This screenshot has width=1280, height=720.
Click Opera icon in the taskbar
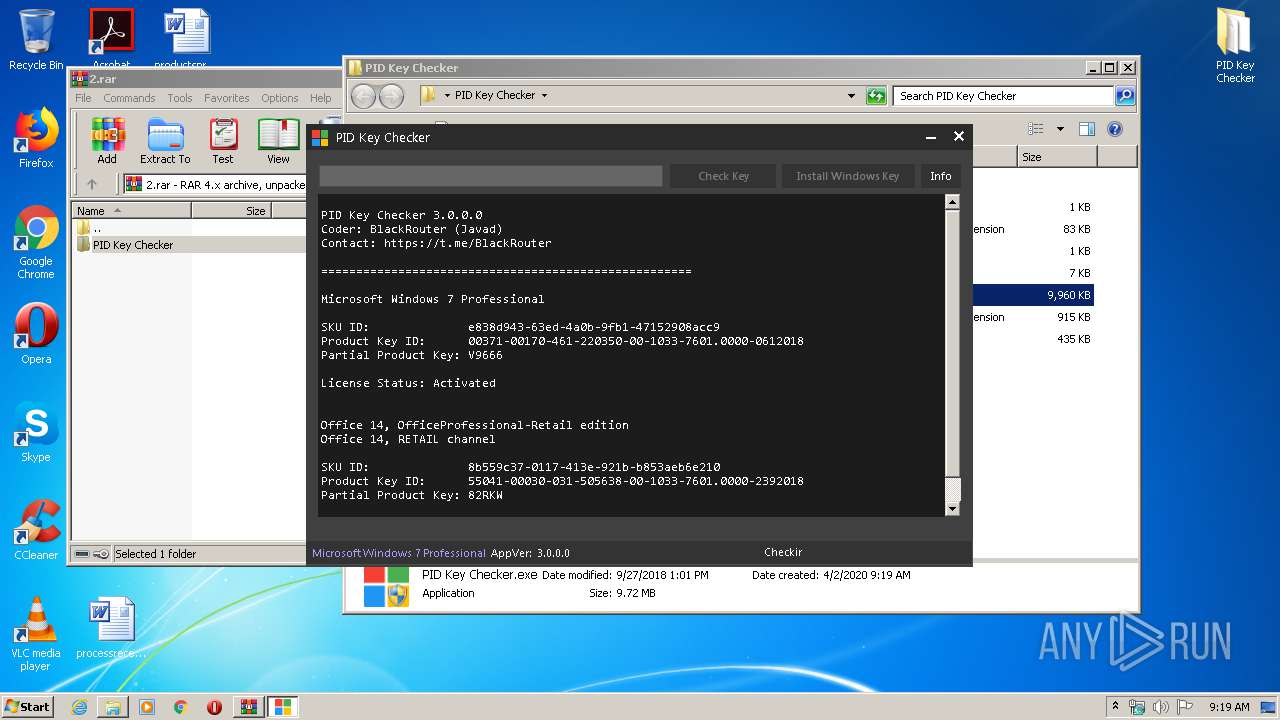pos(214,707)
